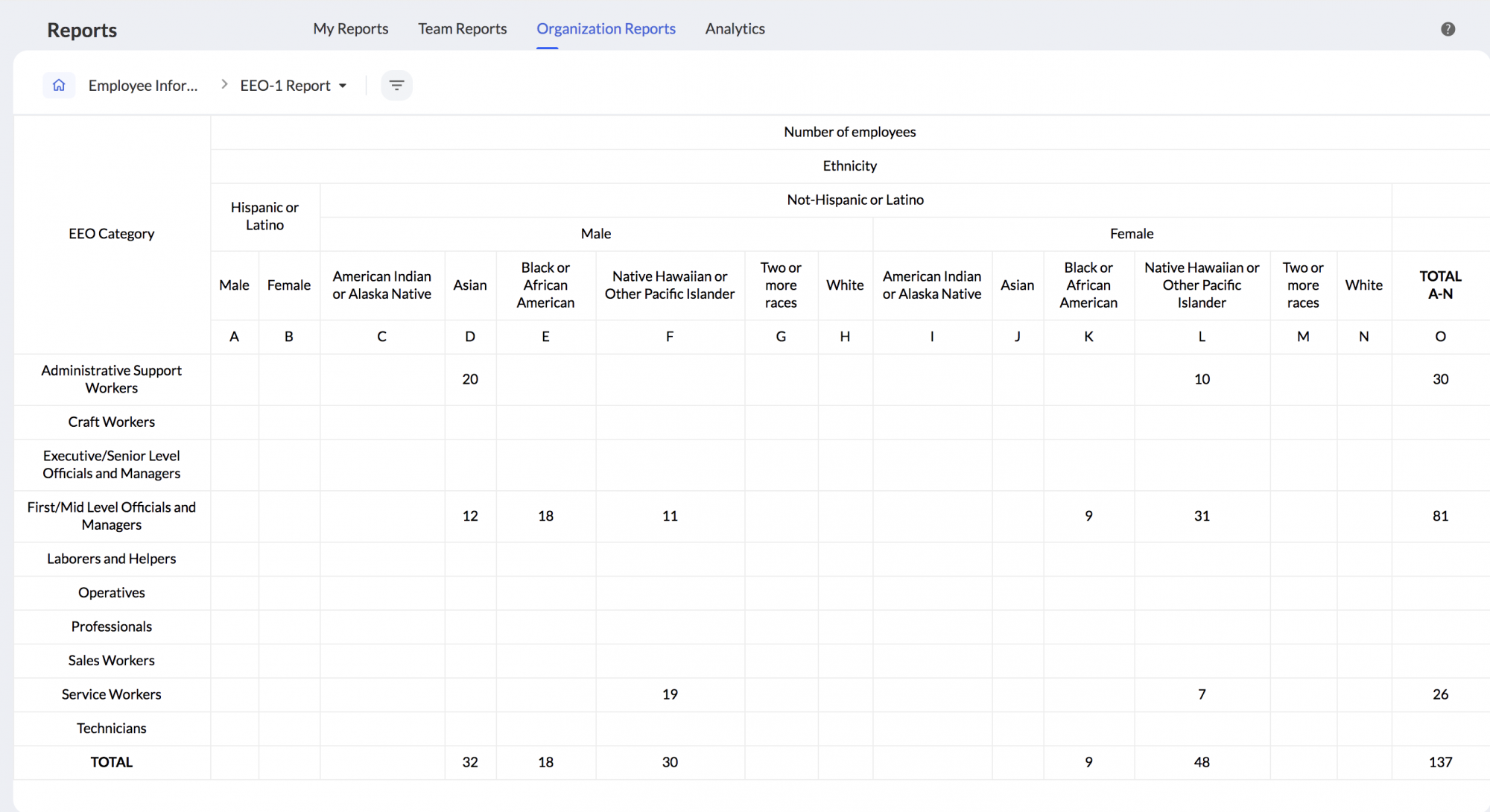Click TOTAL row male Pacific Islander value 30
The width and height of the screenshot is (1490, 812).
[670, 762]
